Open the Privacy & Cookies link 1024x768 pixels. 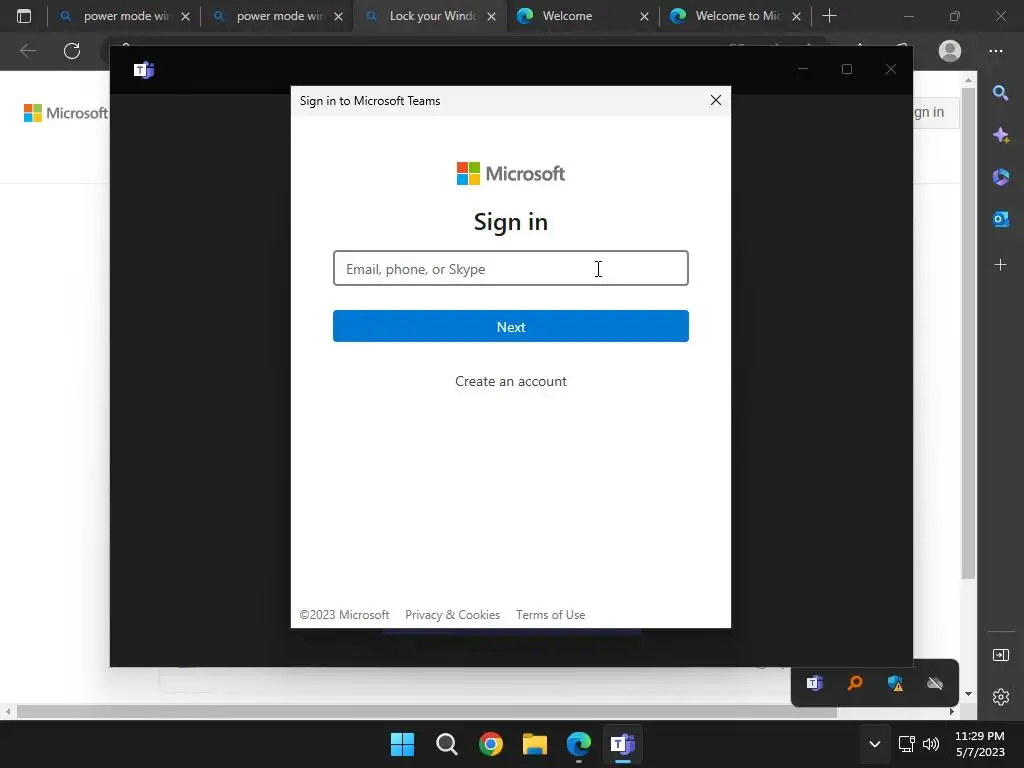point(452,615)
